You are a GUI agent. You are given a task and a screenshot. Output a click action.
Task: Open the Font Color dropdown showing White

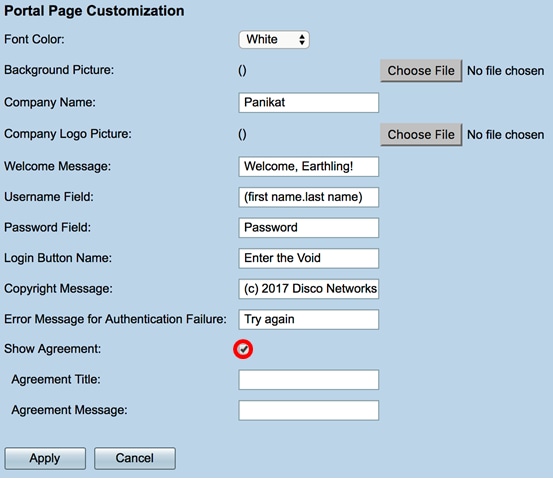(274, 40)
